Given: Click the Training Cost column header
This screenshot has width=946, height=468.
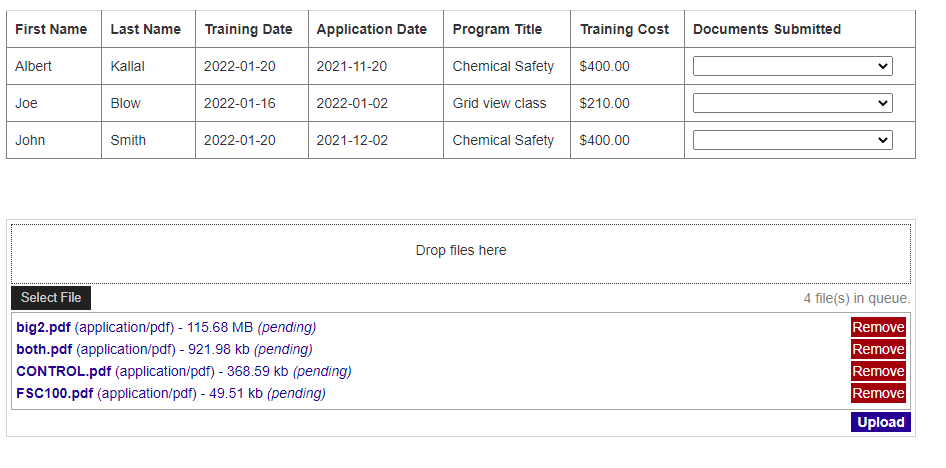Looking at the screenshot, I should point(624,29).
